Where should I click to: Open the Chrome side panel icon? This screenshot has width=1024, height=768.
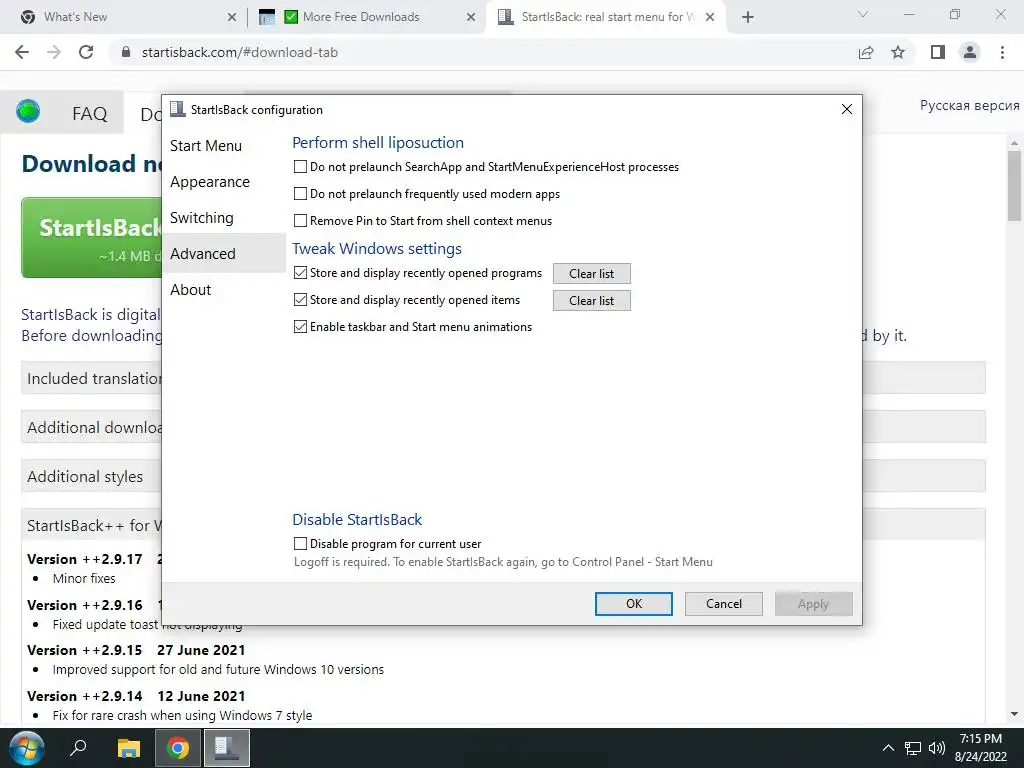(x=938, y=52)
